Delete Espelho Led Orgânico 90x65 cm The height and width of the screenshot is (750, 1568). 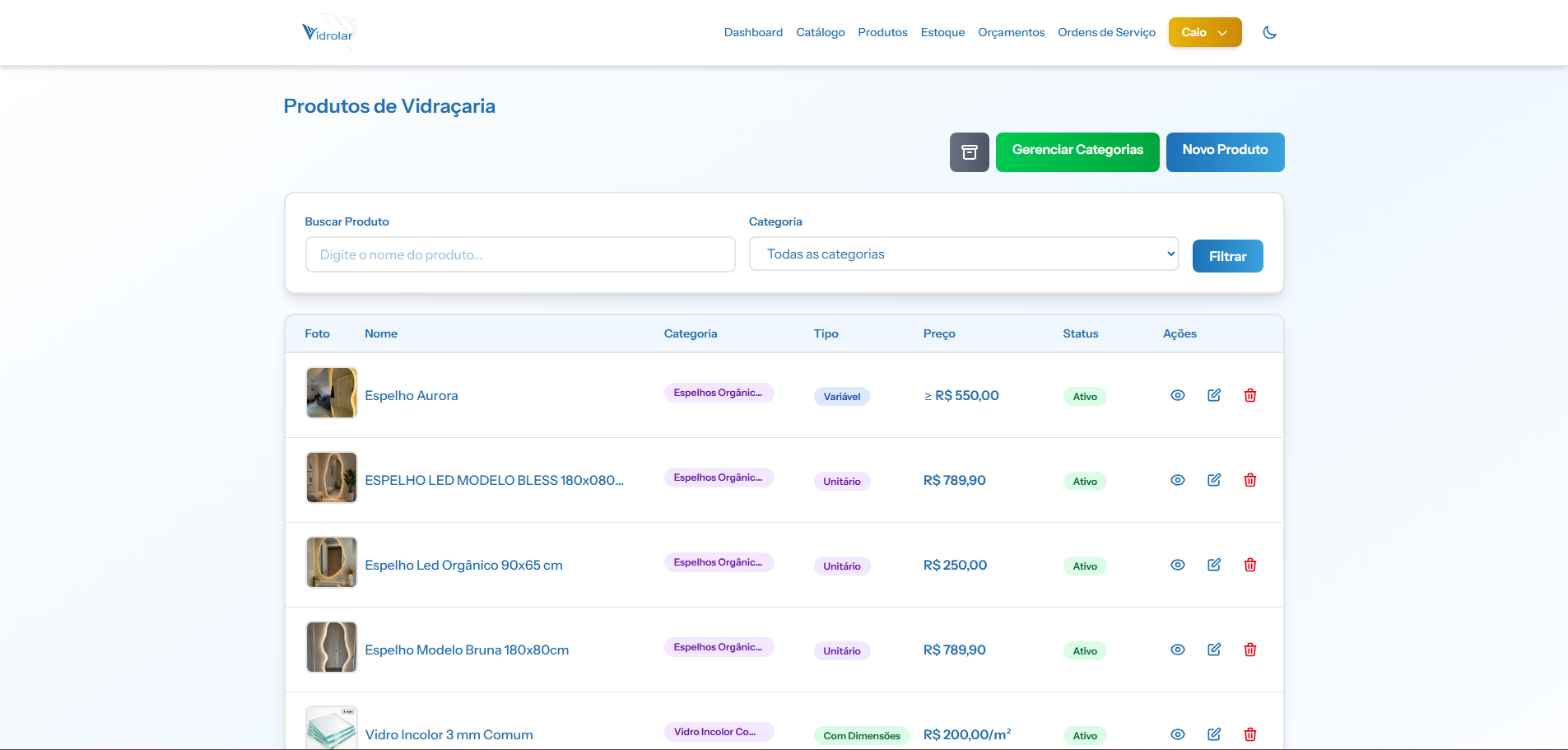[1250, 565]
